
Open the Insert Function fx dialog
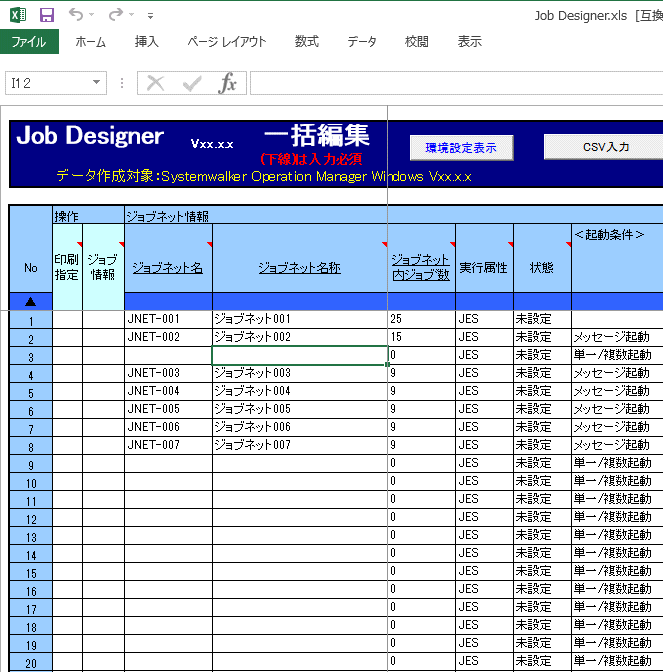coord(228,83)
